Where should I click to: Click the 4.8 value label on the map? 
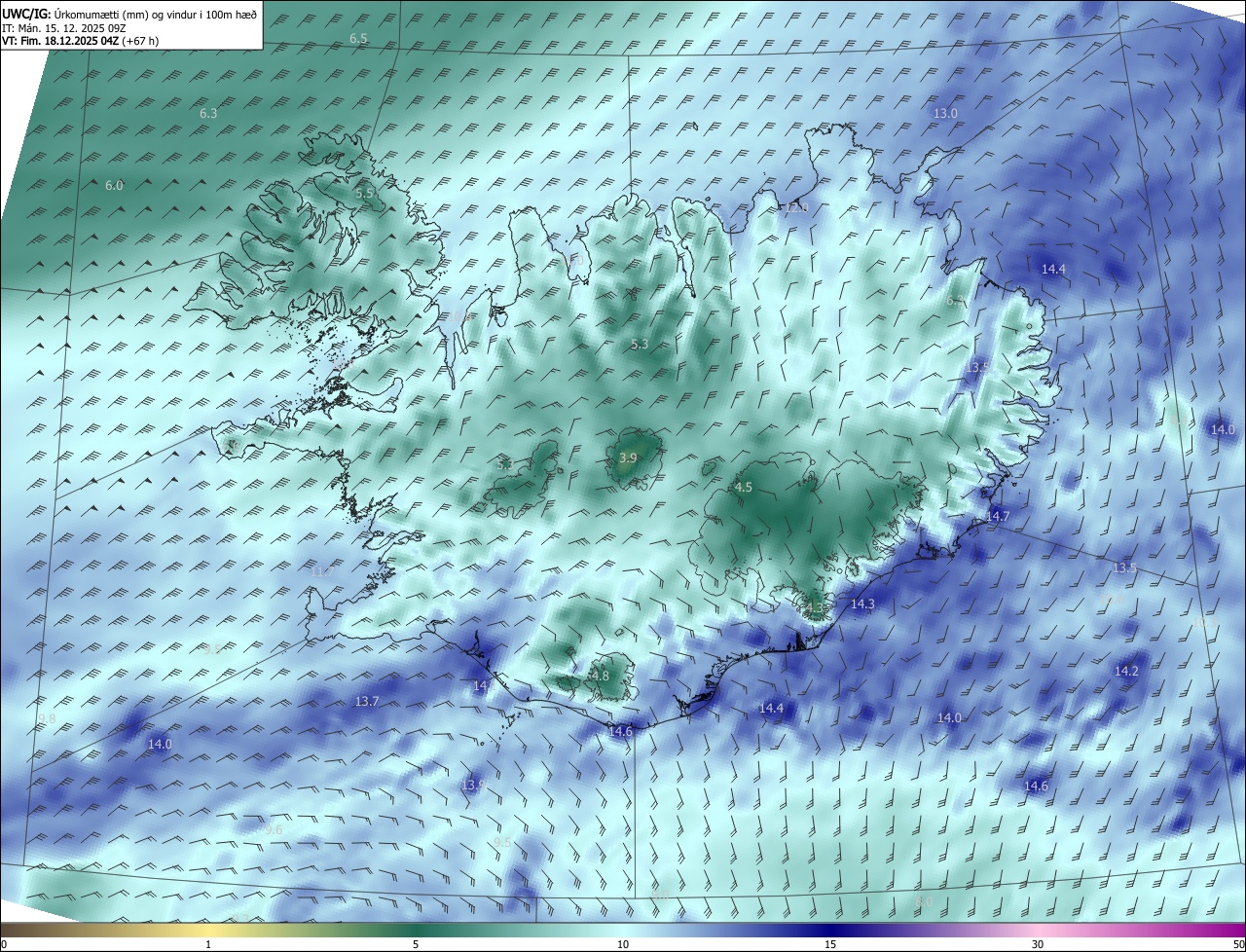click(600, 677)
